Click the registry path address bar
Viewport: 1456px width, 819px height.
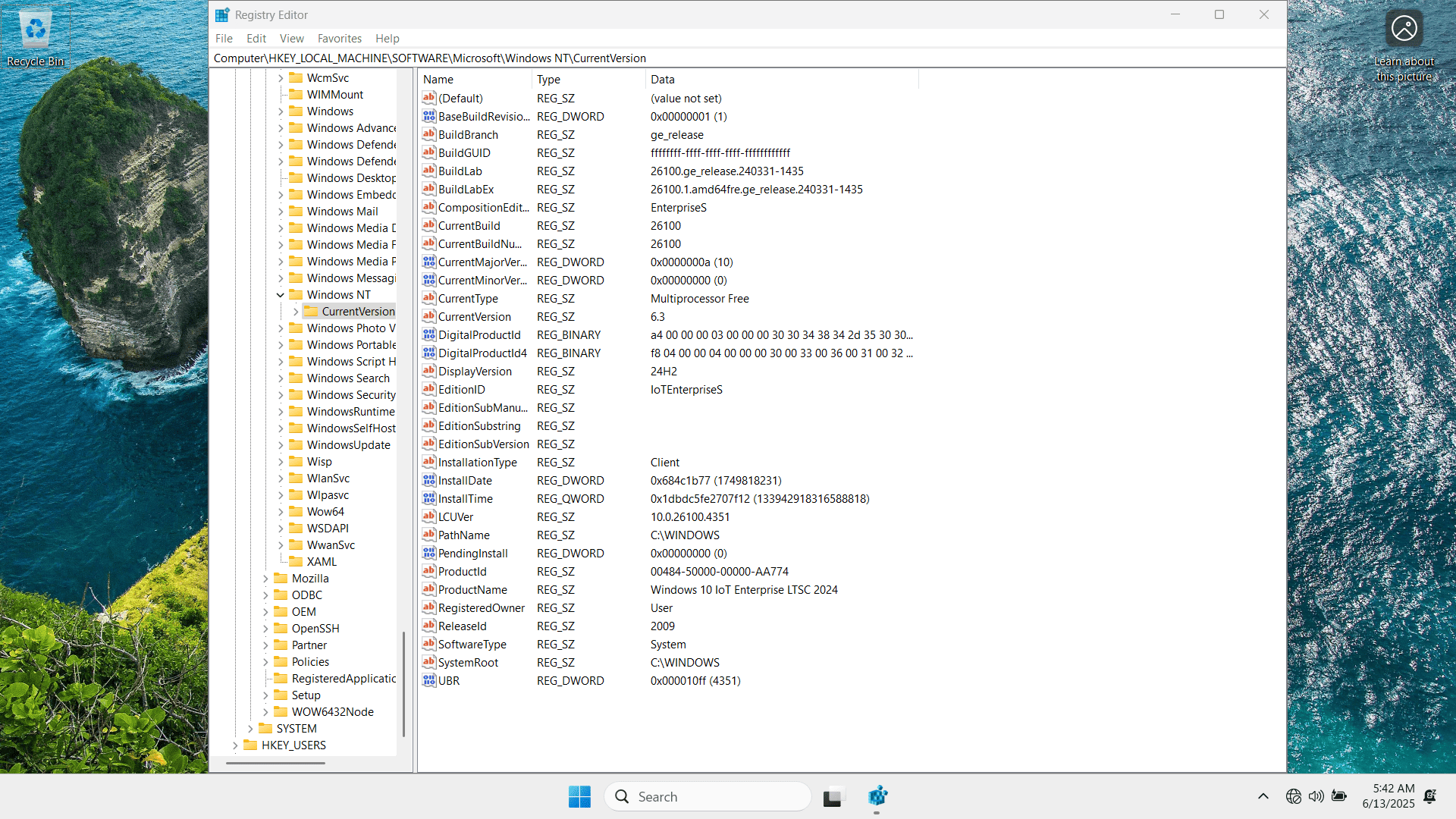click(x=747, y=58)
